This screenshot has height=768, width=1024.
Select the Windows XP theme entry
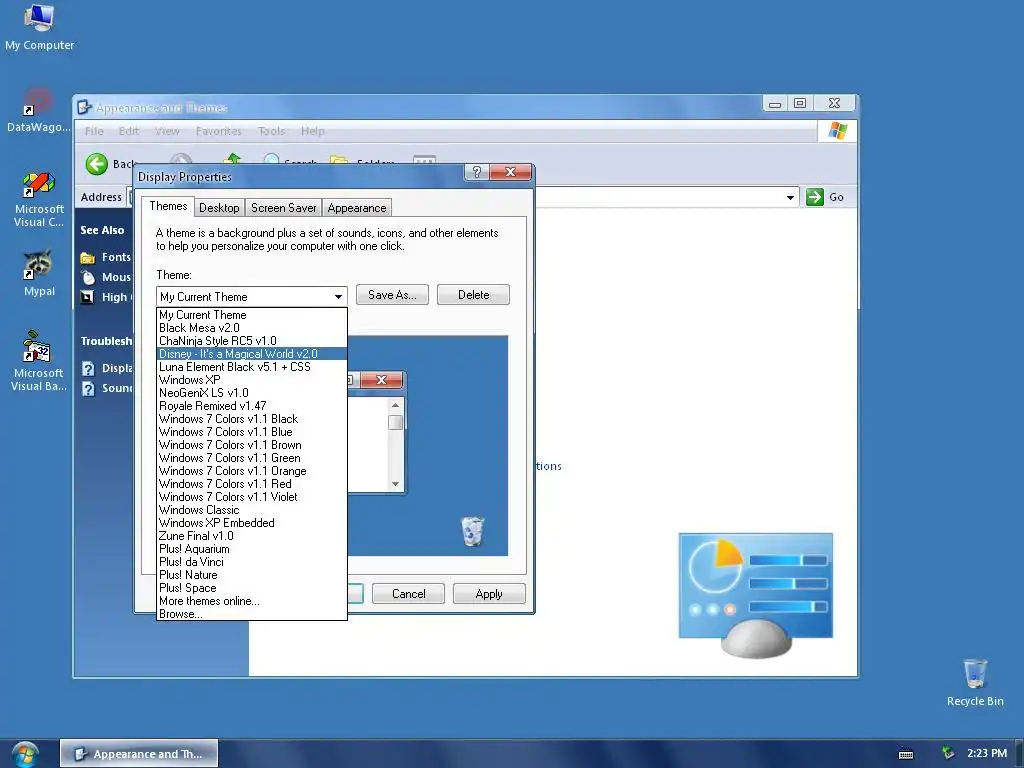(x=251, y=380)
